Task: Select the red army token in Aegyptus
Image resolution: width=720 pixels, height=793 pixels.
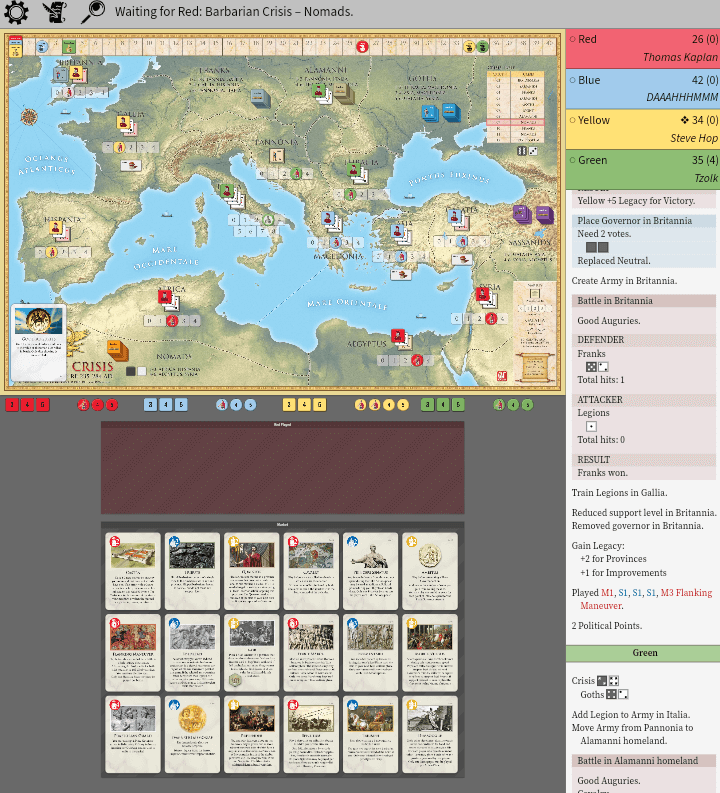Action: [x=398, y=337]
